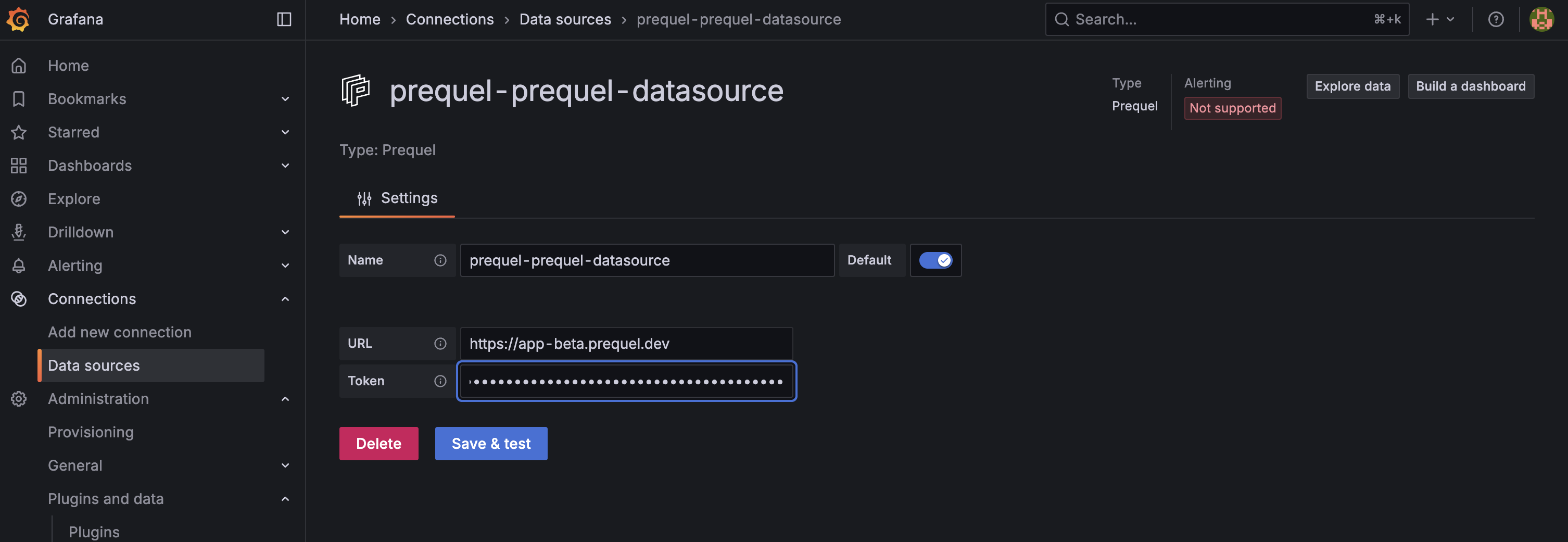Click the Settings sliders icon
Viewport: 1568px width, 542px height.
[x=364, y=198]
